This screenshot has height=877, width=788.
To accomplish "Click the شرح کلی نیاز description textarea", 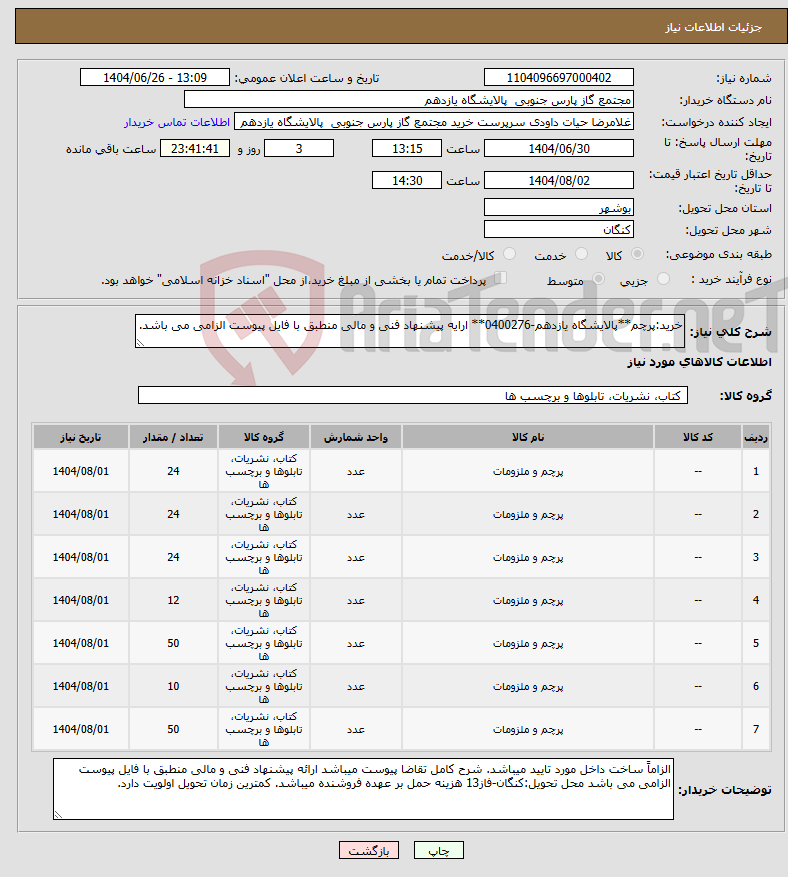I will pos(410,331).
